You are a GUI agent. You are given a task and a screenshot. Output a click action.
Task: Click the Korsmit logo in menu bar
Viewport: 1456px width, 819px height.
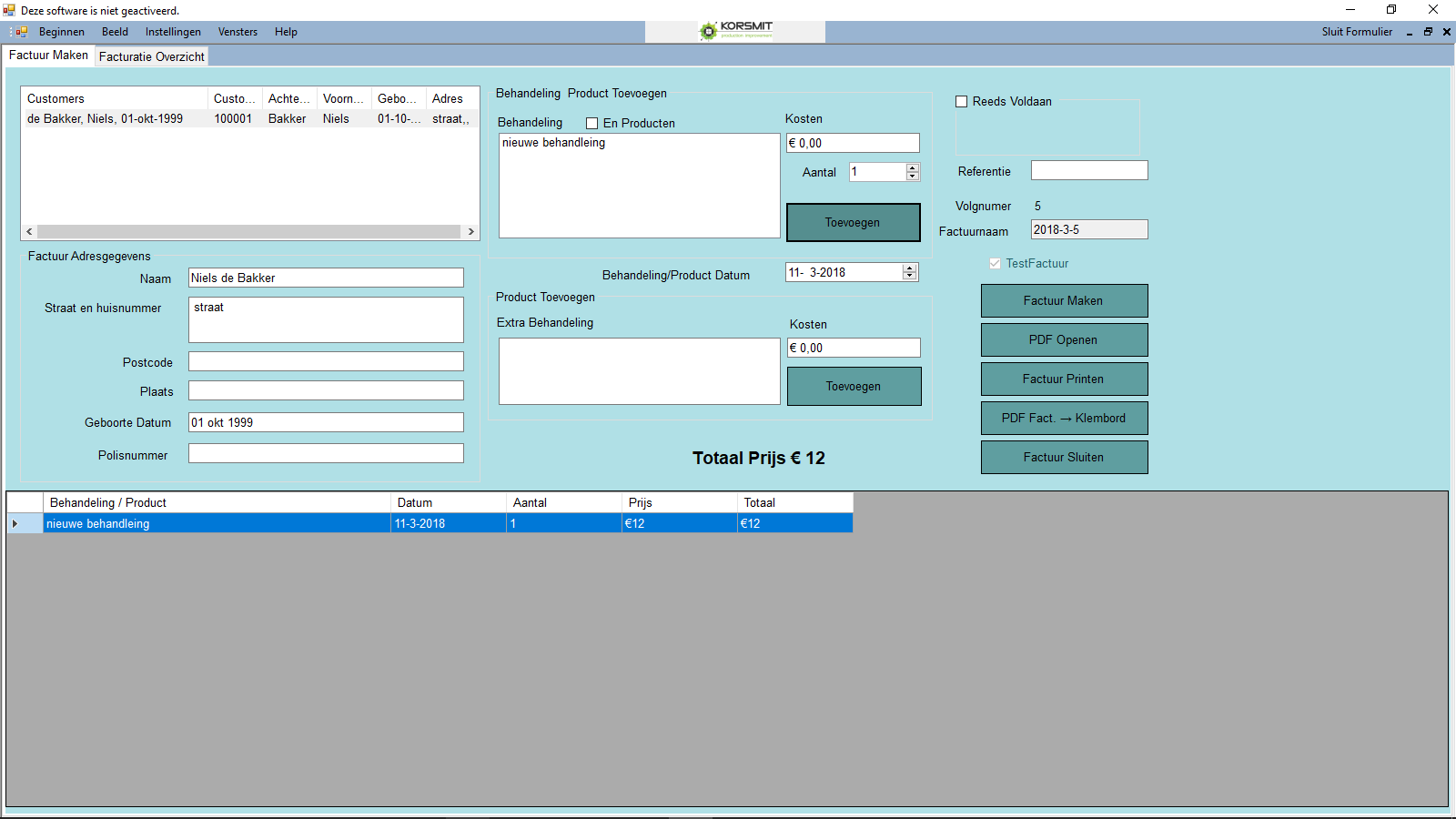735,31
